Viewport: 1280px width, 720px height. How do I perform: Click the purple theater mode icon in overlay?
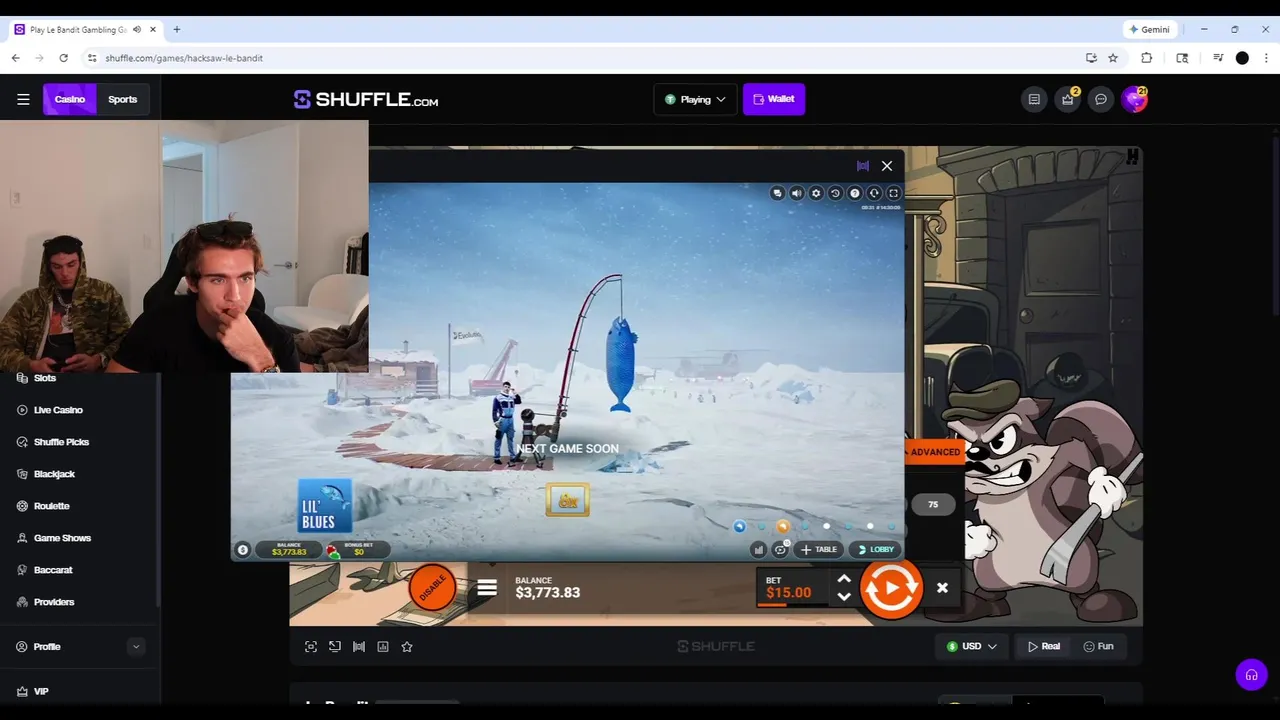(x=863, y=166)
